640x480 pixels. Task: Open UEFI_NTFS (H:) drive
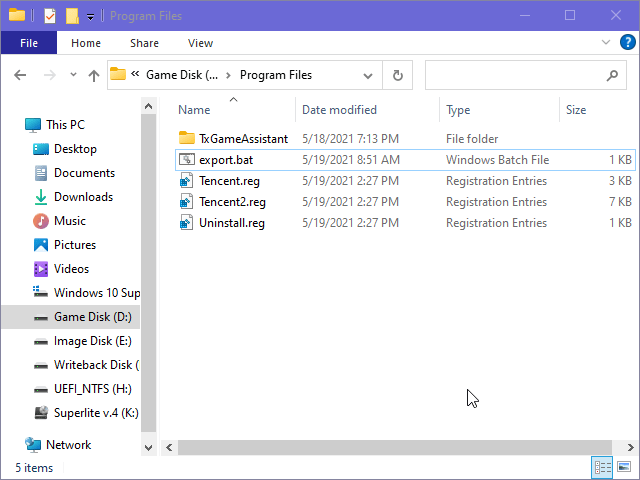[x=82, y=389]
